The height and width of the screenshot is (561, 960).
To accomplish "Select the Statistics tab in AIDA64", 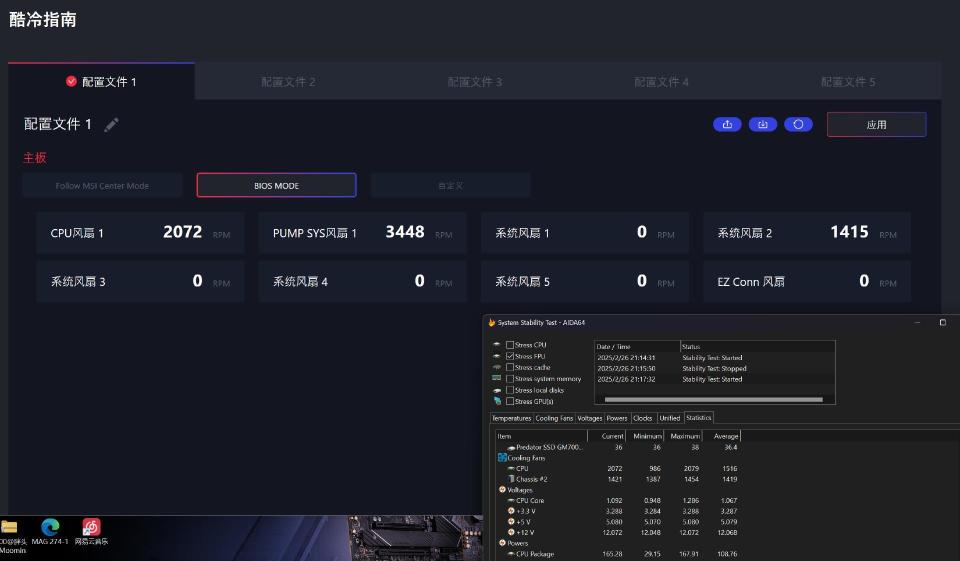I will [699, 418].
